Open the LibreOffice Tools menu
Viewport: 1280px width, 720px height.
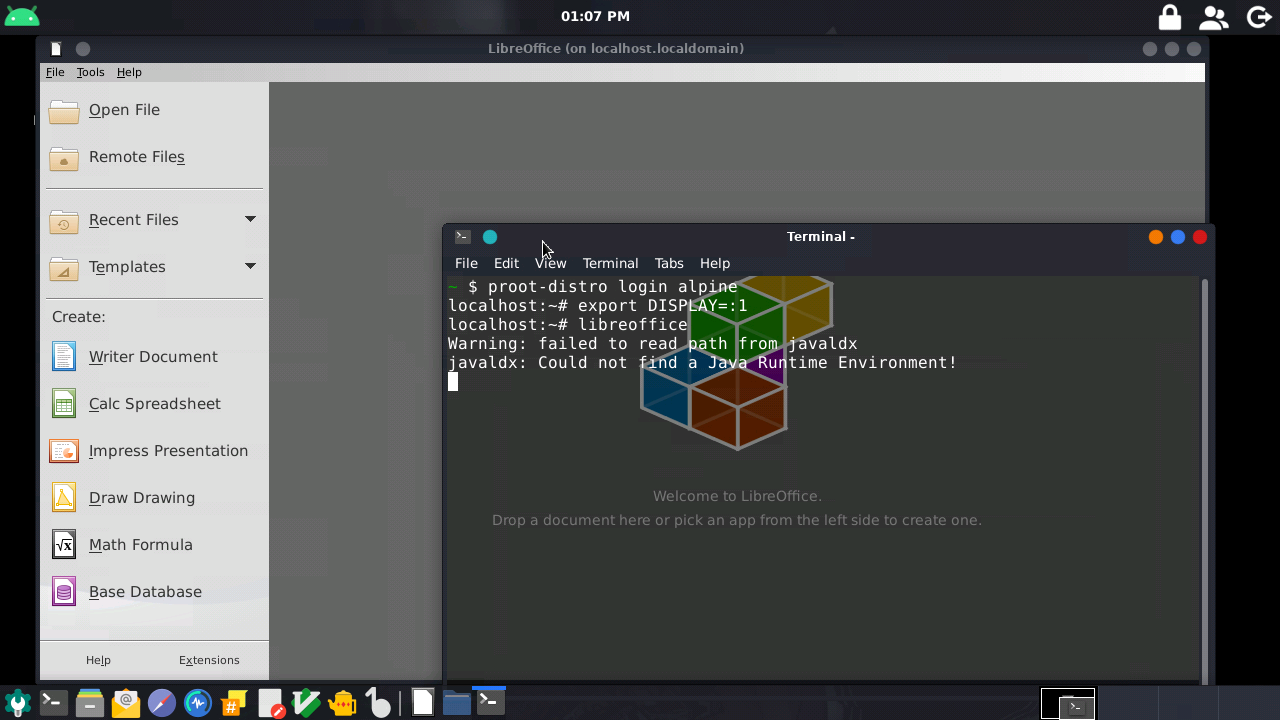[x=90, y=72]
